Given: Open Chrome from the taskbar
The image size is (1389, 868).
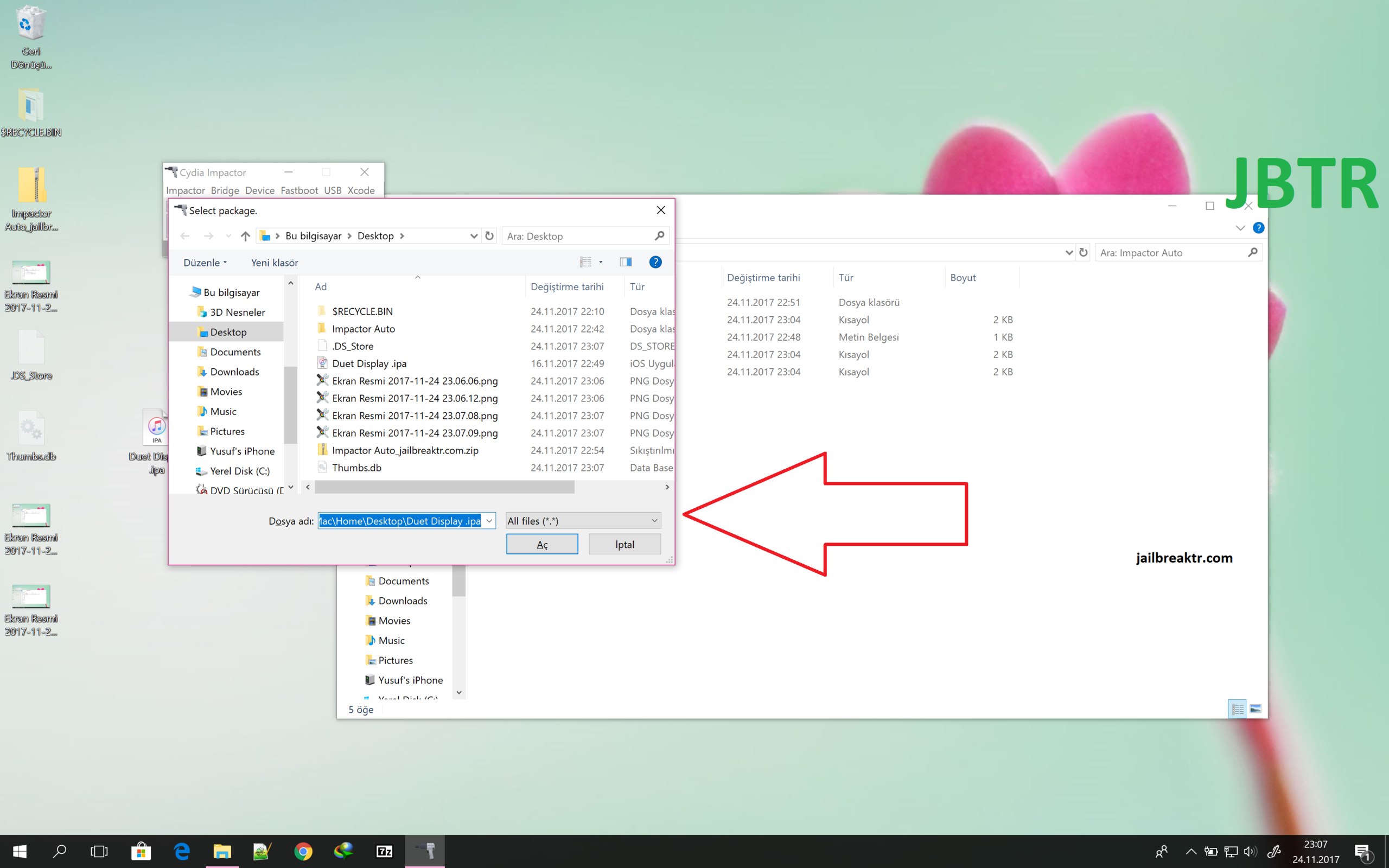Looking at the screenshot, I should click(x=303, y=851).
